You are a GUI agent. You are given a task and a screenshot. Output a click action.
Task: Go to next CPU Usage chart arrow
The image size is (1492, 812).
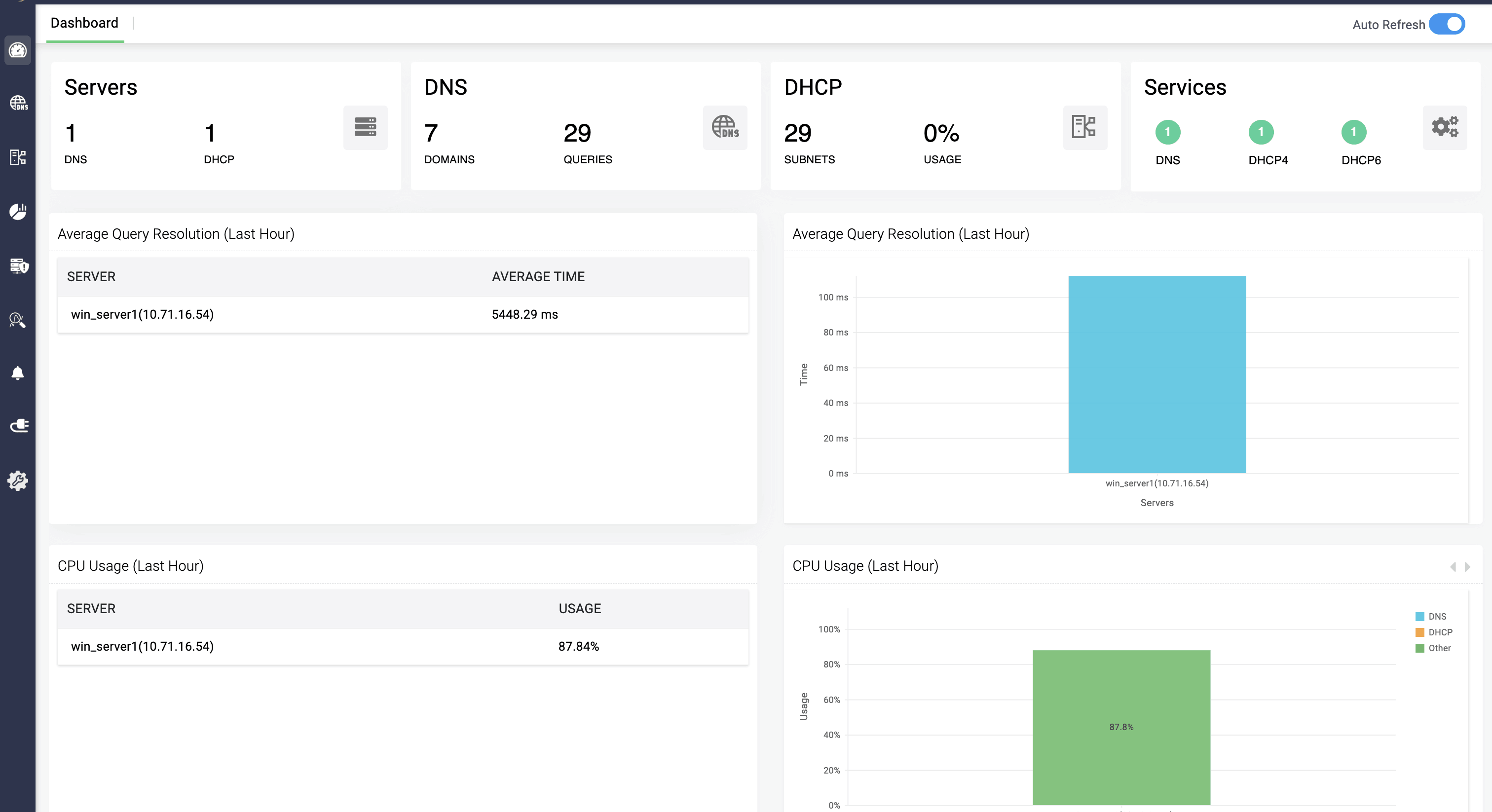pos(1467,566)
